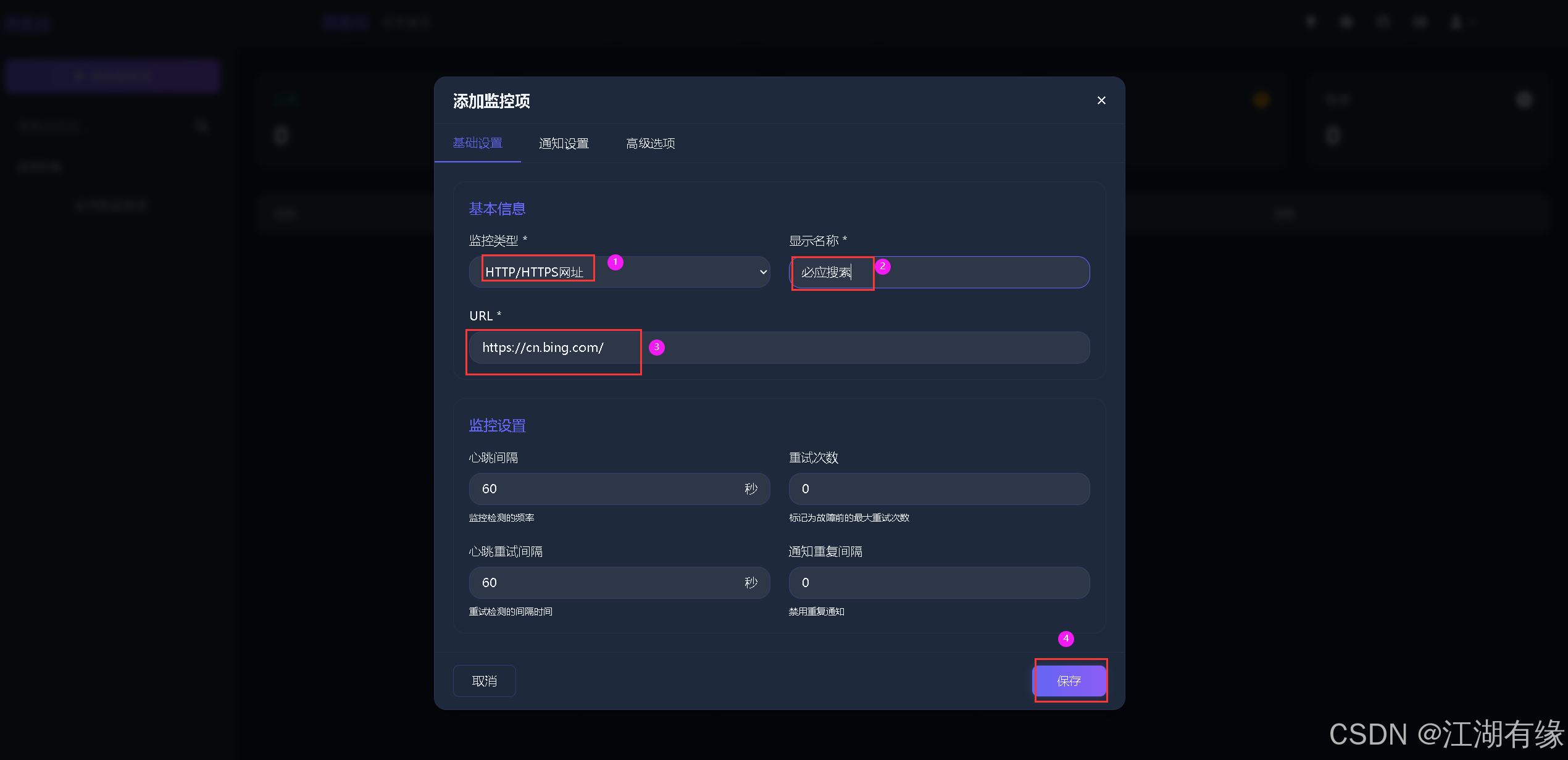The image size is (1568, 760).
Task: Switch to the 通知设置 tab
Action: [x=563, y=143]
